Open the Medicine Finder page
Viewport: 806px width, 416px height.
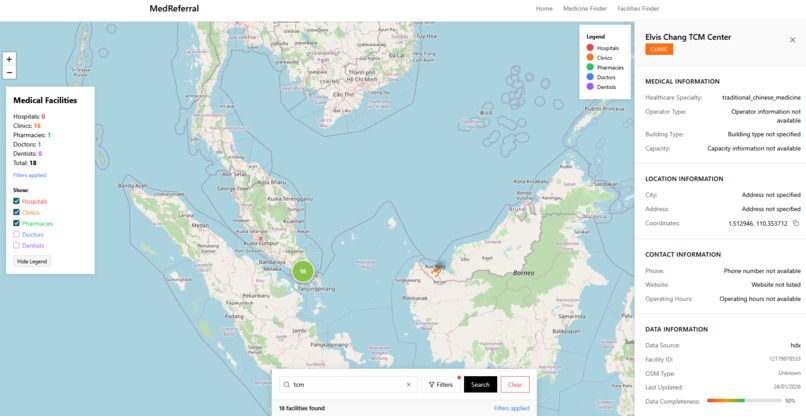coord(584,9)
